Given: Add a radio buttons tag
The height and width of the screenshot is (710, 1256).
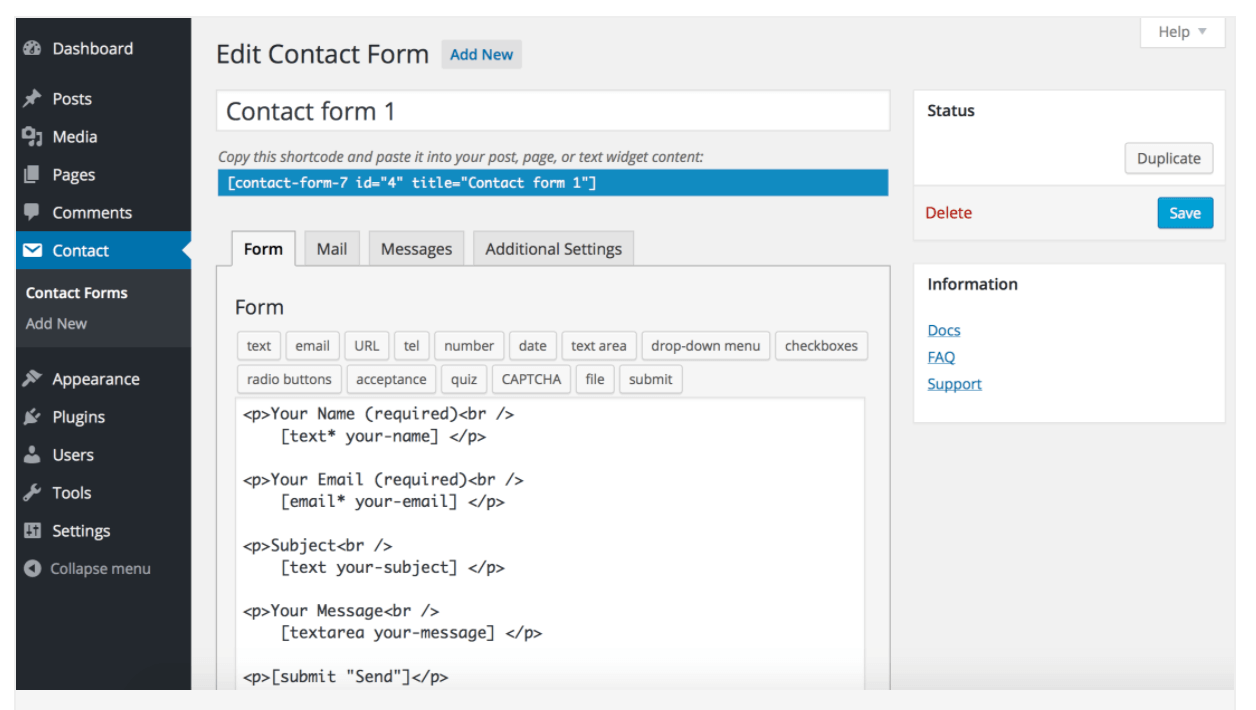Looking at the screenshot, I should (289, 379).
